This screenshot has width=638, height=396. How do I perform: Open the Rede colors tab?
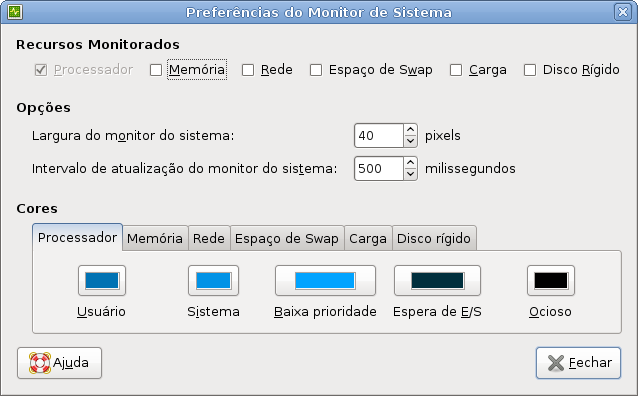[209, 238]
